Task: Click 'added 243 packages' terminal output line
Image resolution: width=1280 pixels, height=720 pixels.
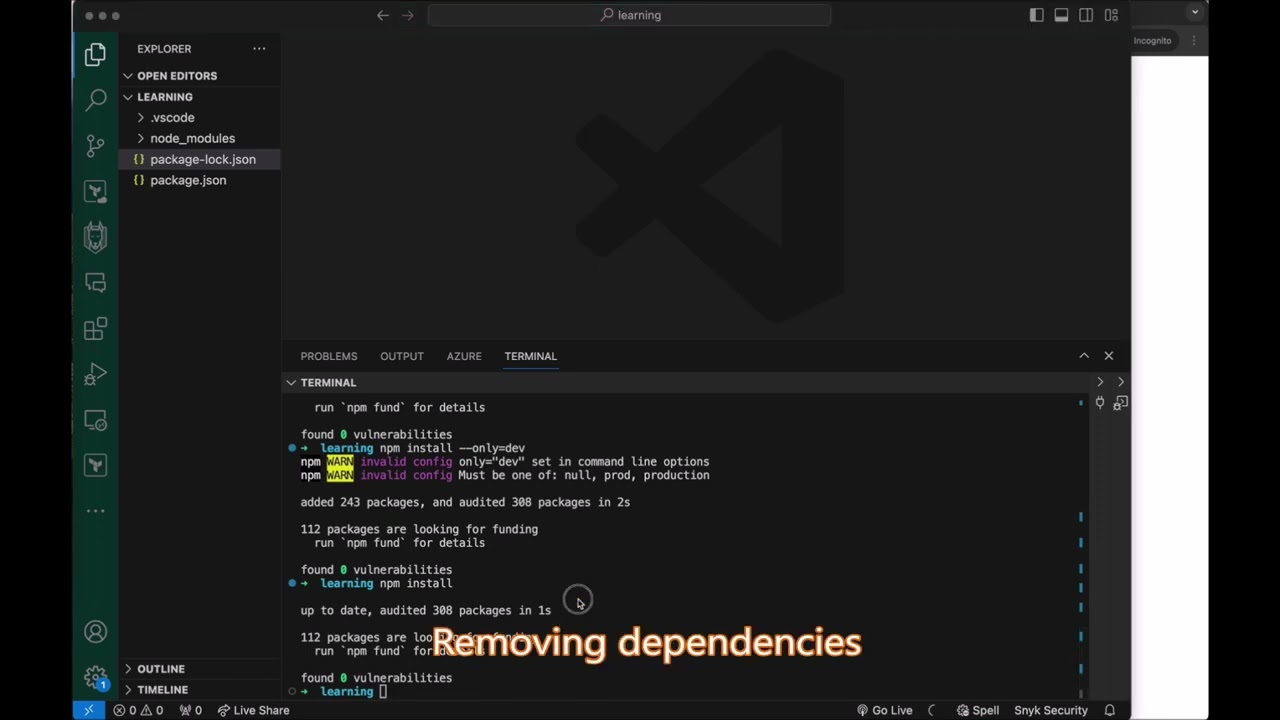Action: click(x=465, y=502)
